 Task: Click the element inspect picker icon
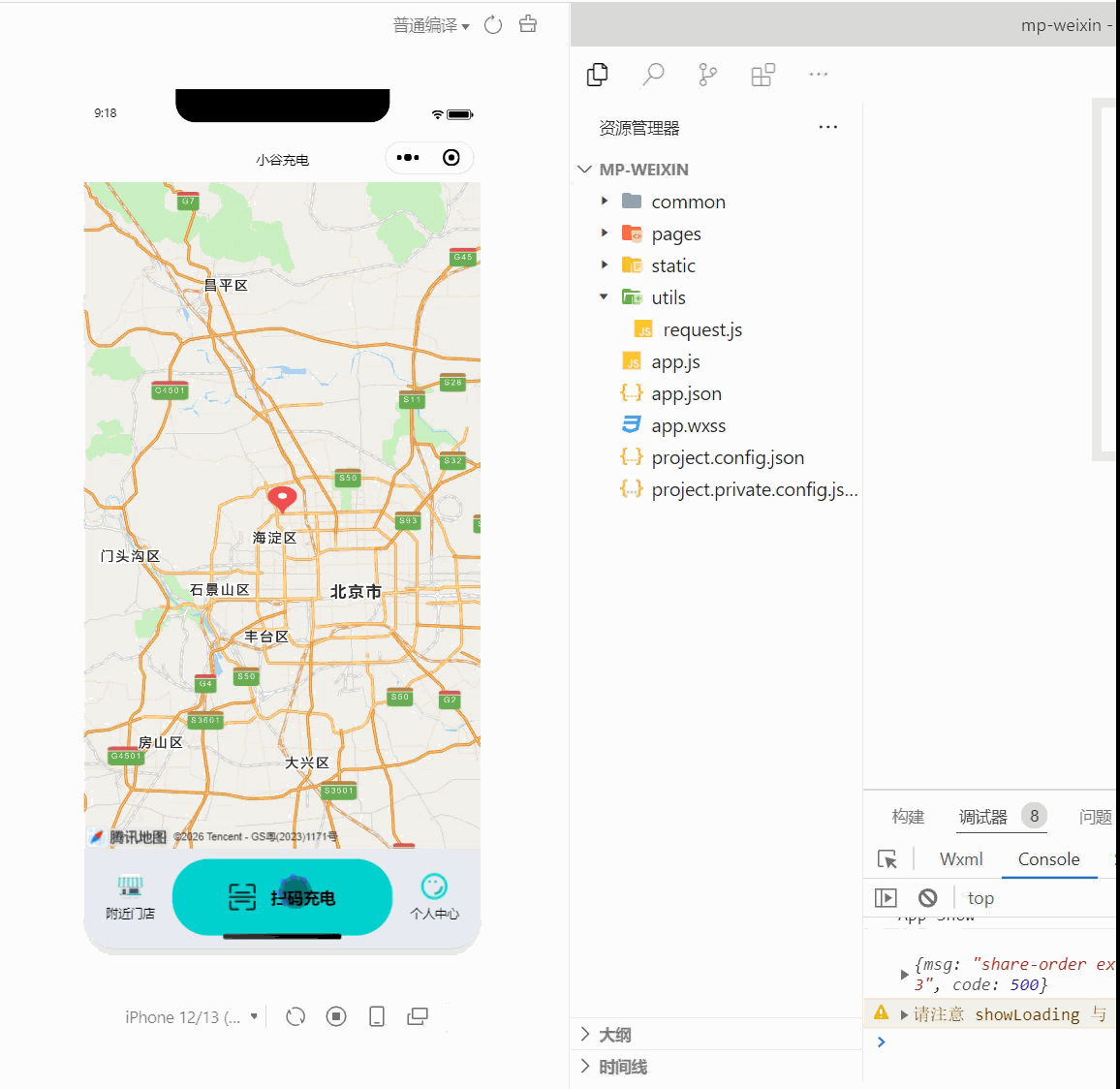887,859
